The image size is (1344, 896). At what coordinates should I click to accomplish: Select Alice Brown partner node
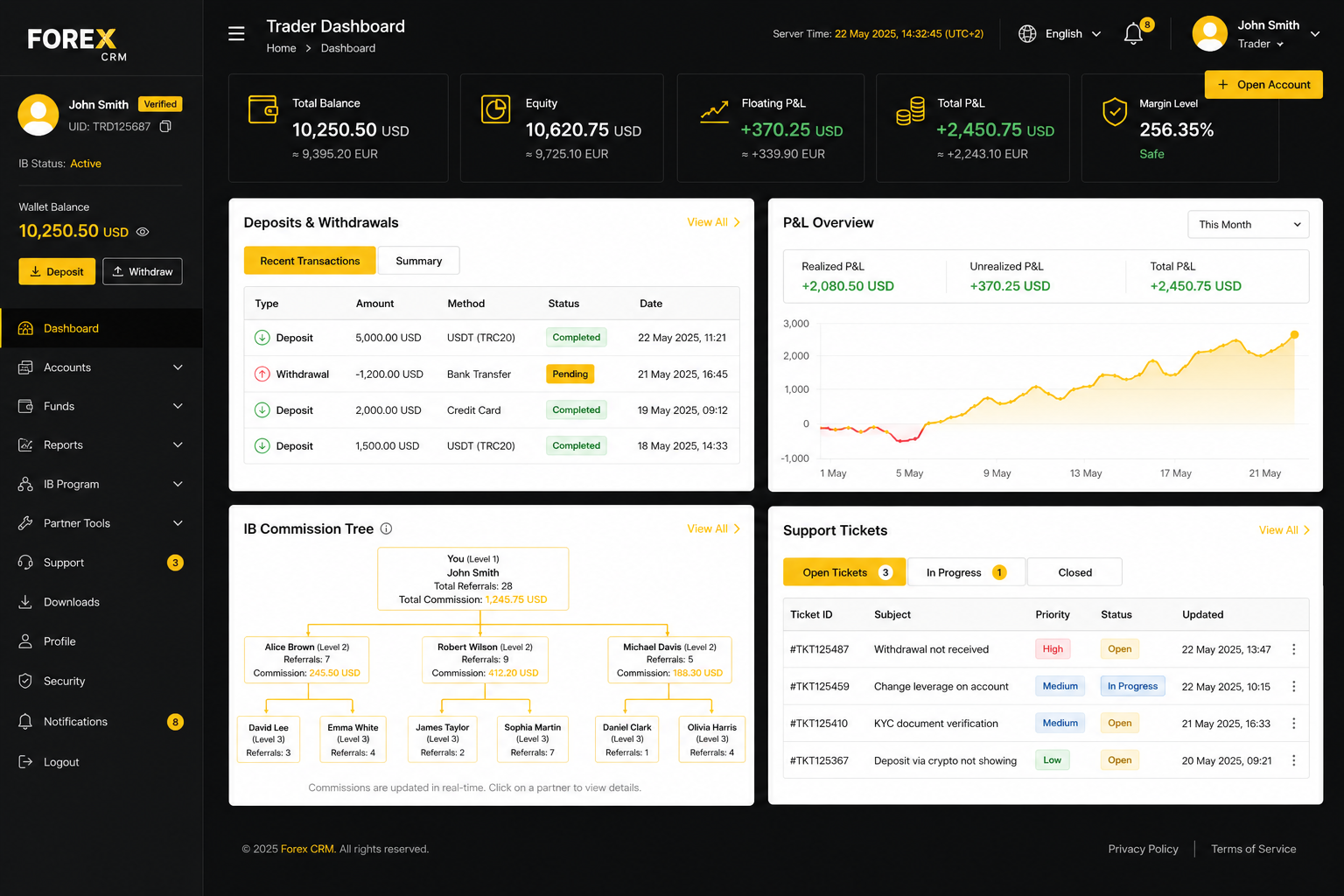click(306, 660)
